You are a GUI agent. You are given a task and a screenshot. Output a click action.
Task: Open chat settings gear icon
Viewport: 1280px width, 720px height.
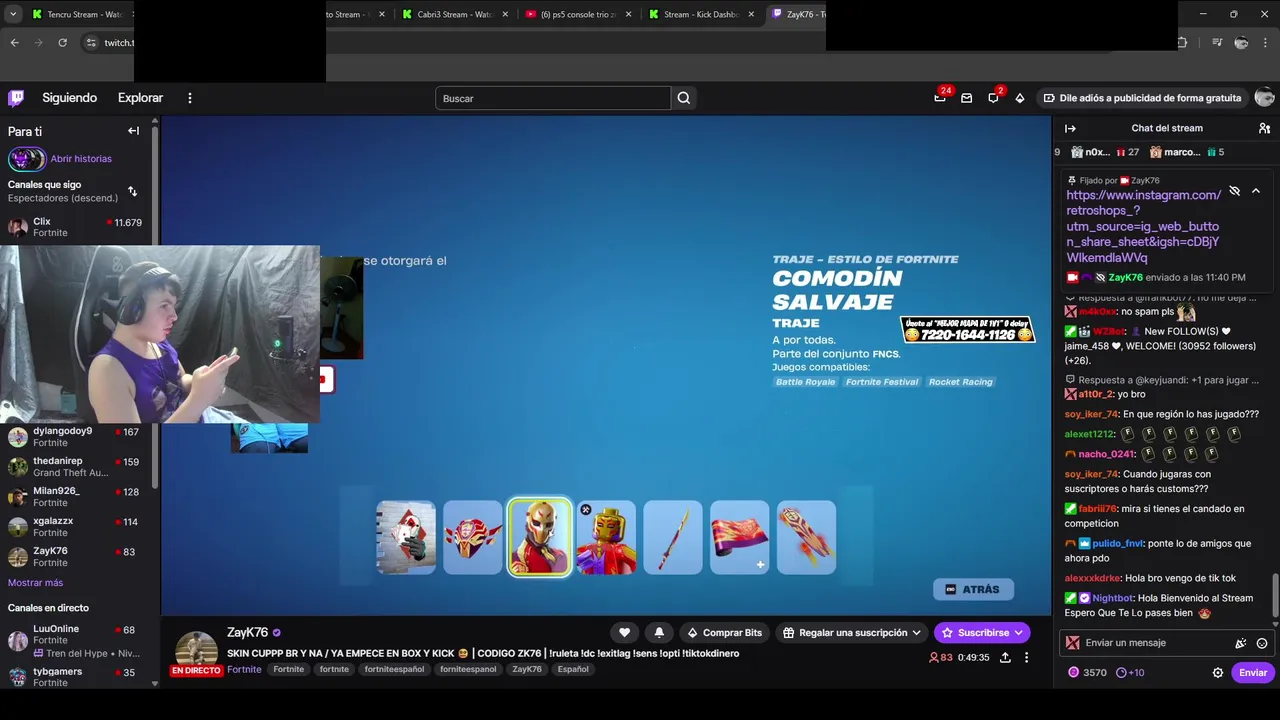1218,673
